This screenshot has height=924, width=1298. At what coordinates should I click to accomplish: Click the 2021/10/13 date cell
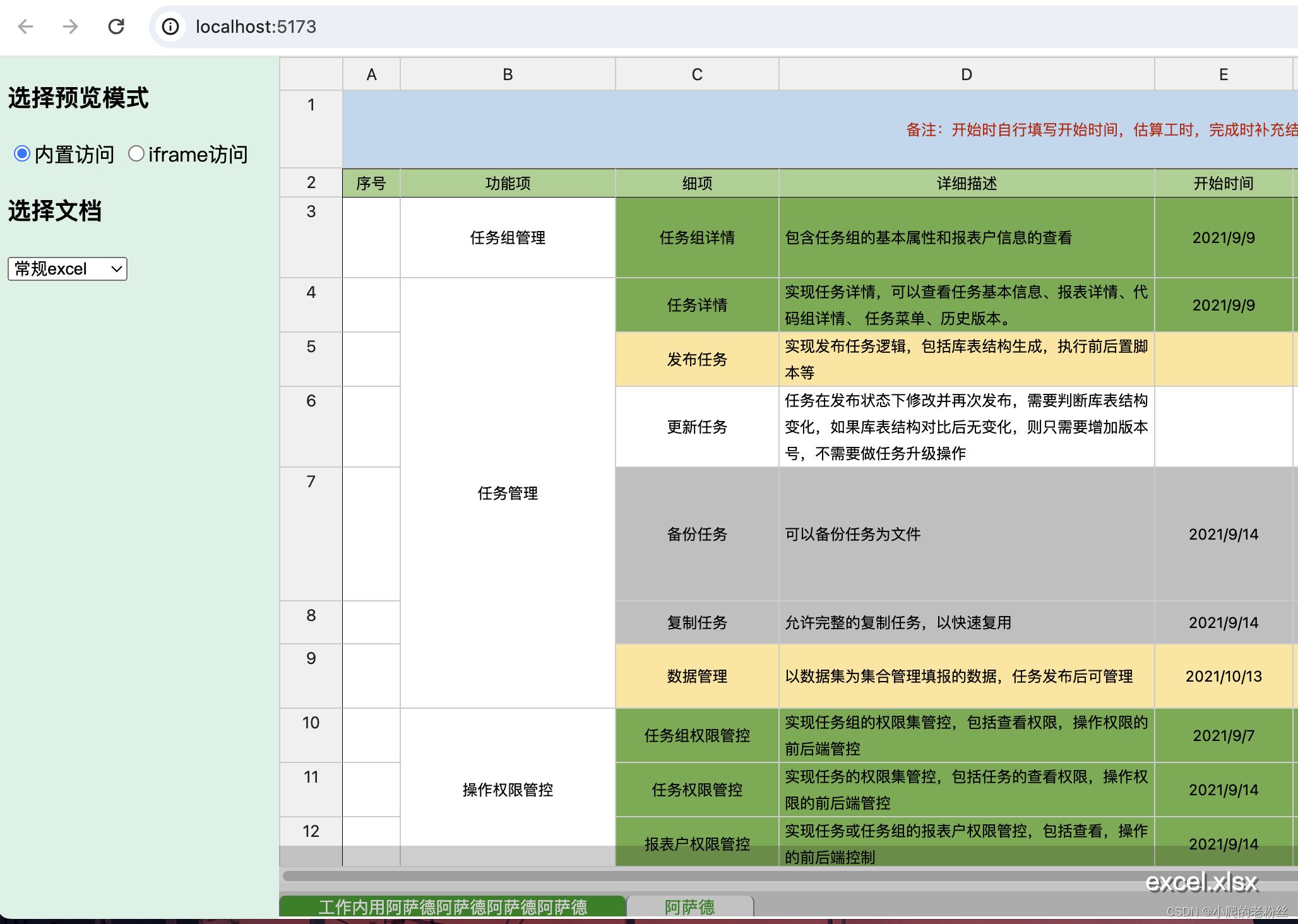(x=1224, y=676)
